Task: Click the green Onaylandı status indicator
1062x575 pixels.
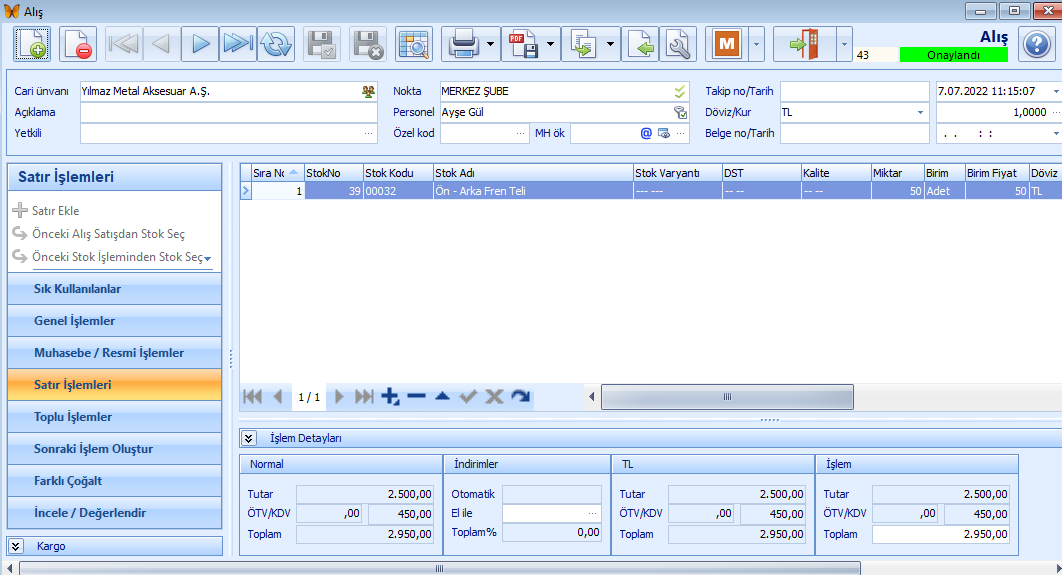Action: 954,55
